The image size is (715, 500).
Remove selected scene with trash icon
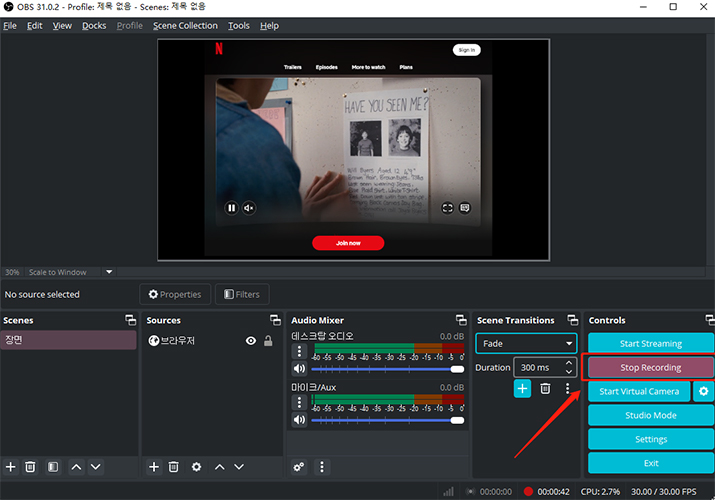click(x=30, y=467)
